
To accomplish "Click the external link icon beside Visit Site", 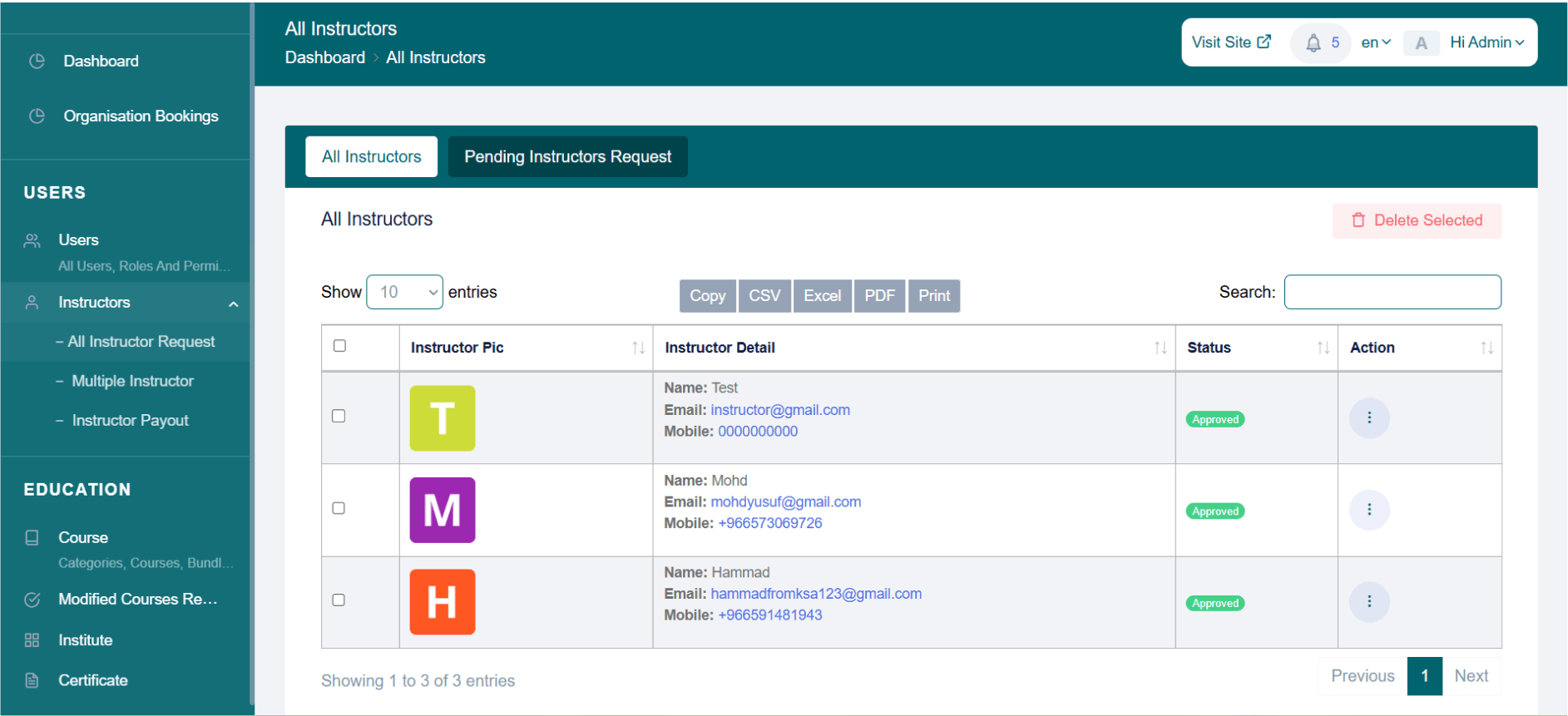I will click(x=1264, y=41).
